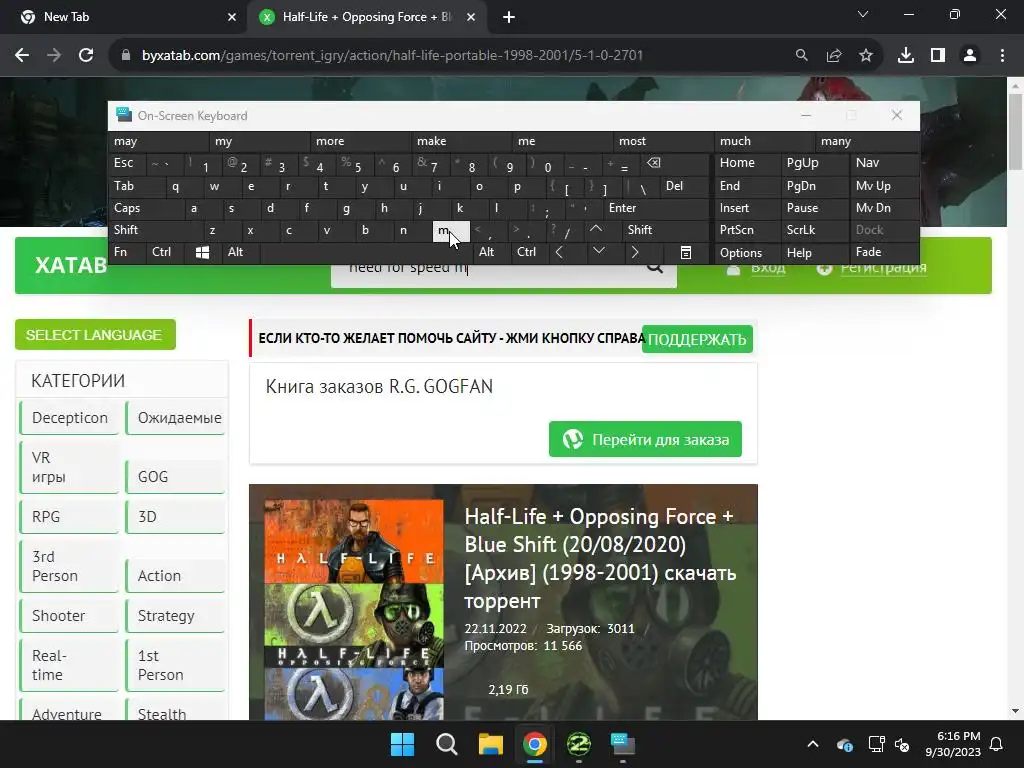Click the Enter key on keyboard
Viewport: 1024px width, 768px height.
click(655, 208)
